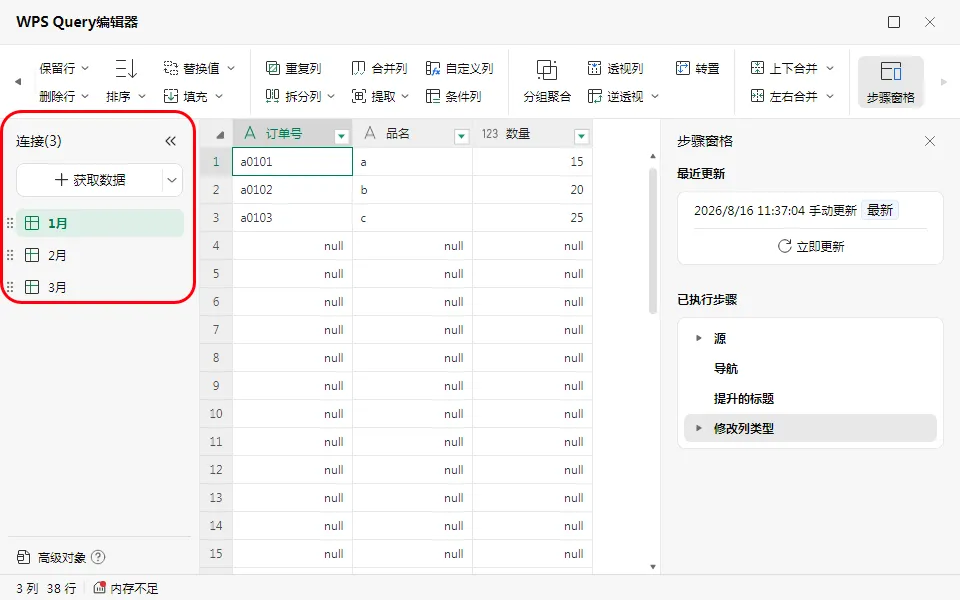The image size is (960, 600).
Task: Expand the 拆分列 dropdown arrow
Action: pos(331,96)
